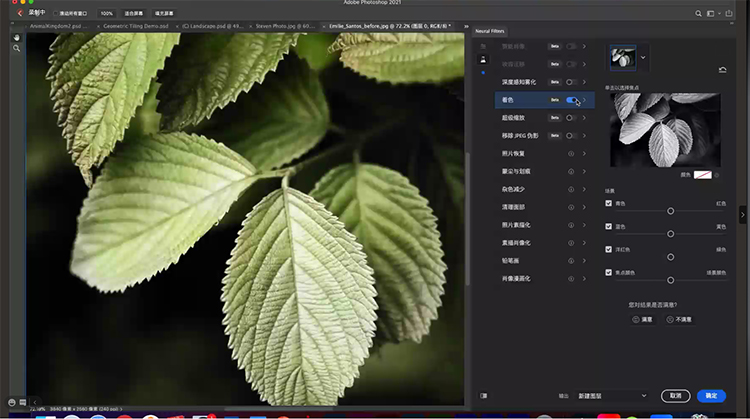This screenshot has width=750, height=419.
Task: Select the Hand tool
Action: (17, 37)
